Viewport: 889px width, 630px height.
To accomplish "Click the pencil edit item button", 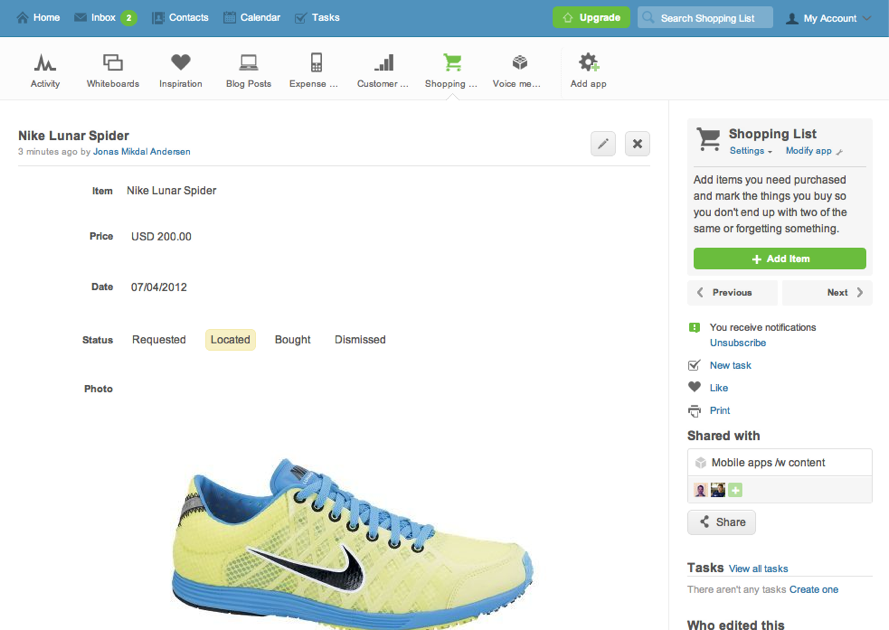I will (603, 144).
